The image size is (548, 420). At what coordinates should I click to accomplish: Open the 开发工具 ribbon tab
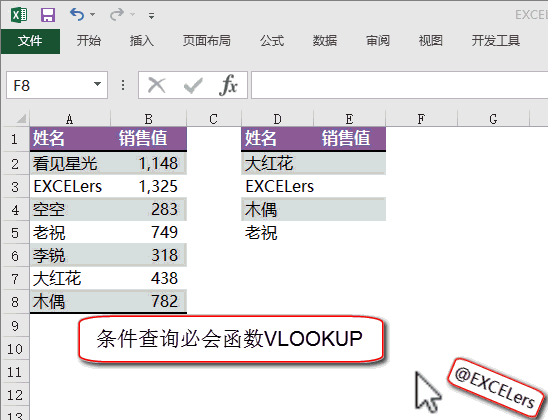[x=496, y=41]
